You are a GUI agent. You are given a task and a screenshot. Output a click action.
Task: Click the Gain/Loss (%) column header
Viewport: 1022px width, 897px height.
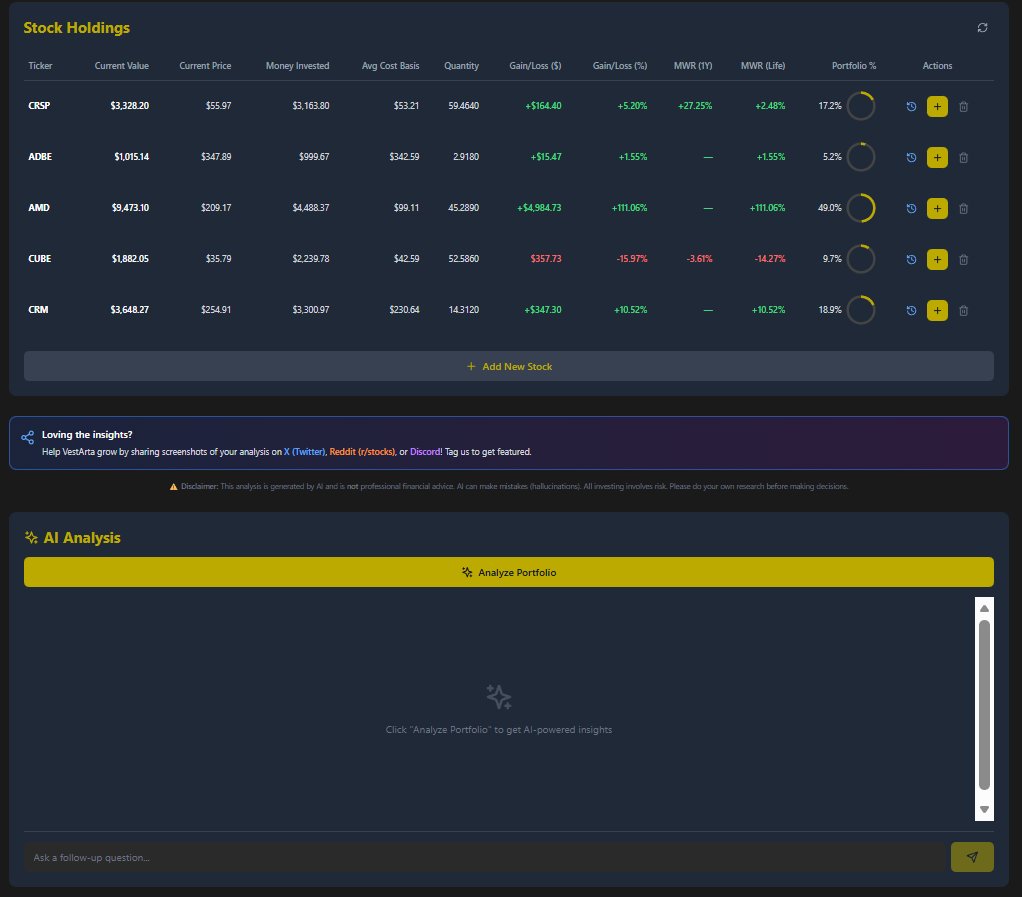click(620, 66)
